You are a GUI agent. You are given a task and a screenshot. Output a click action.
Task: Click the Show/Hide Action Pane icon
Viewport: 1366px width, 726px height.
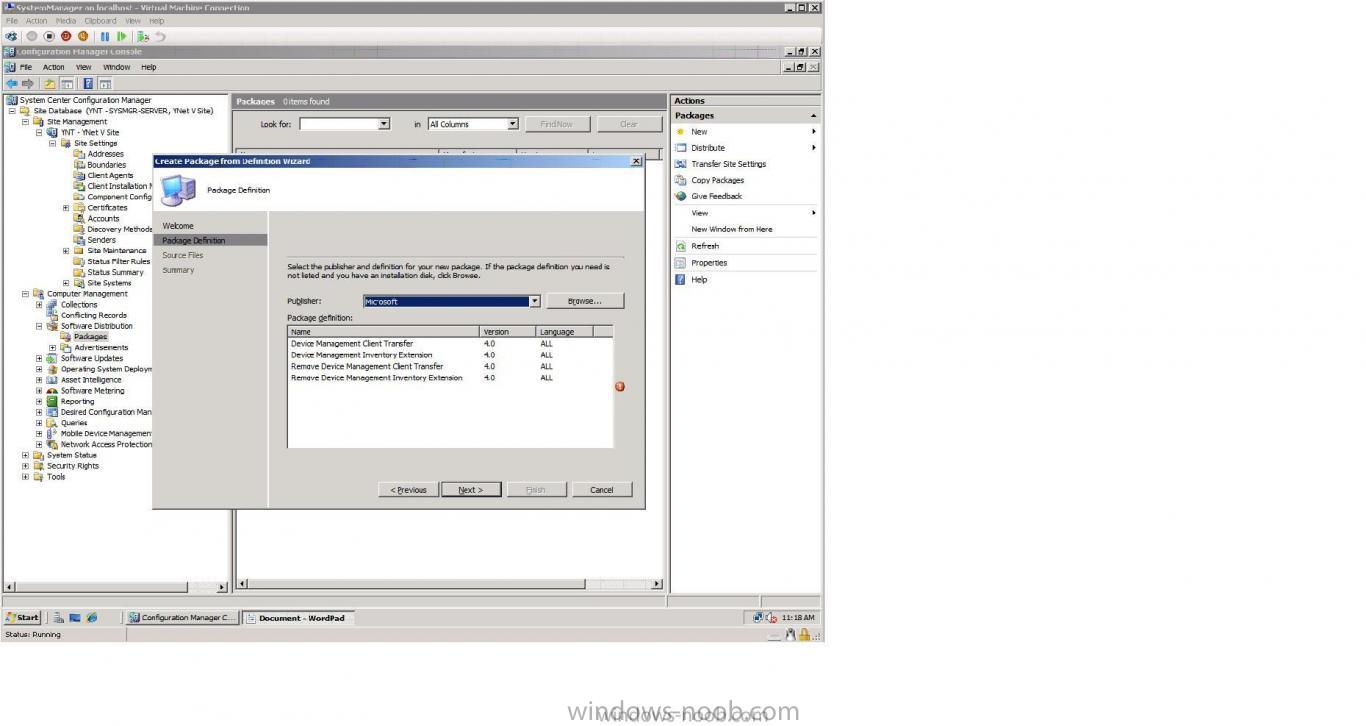pos(105,84)
